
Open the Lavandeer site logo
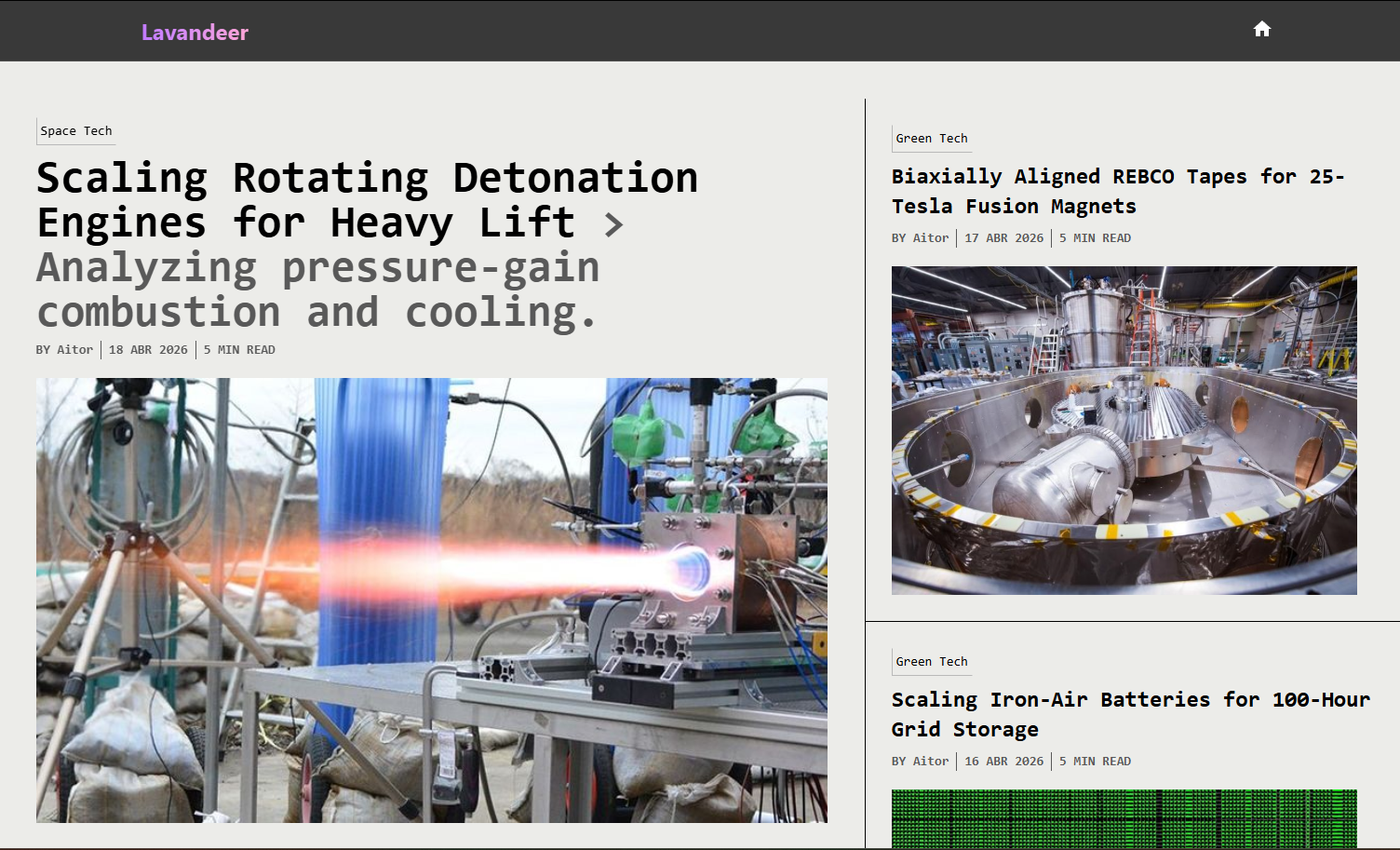(195, 33)
